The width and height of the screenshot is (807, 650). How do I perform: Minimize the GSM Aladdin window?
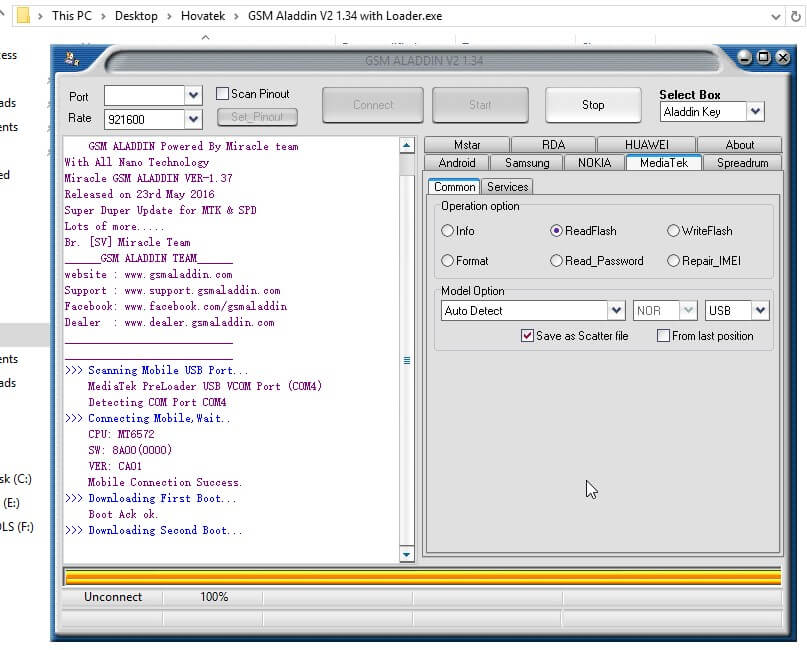click(744, 58)
